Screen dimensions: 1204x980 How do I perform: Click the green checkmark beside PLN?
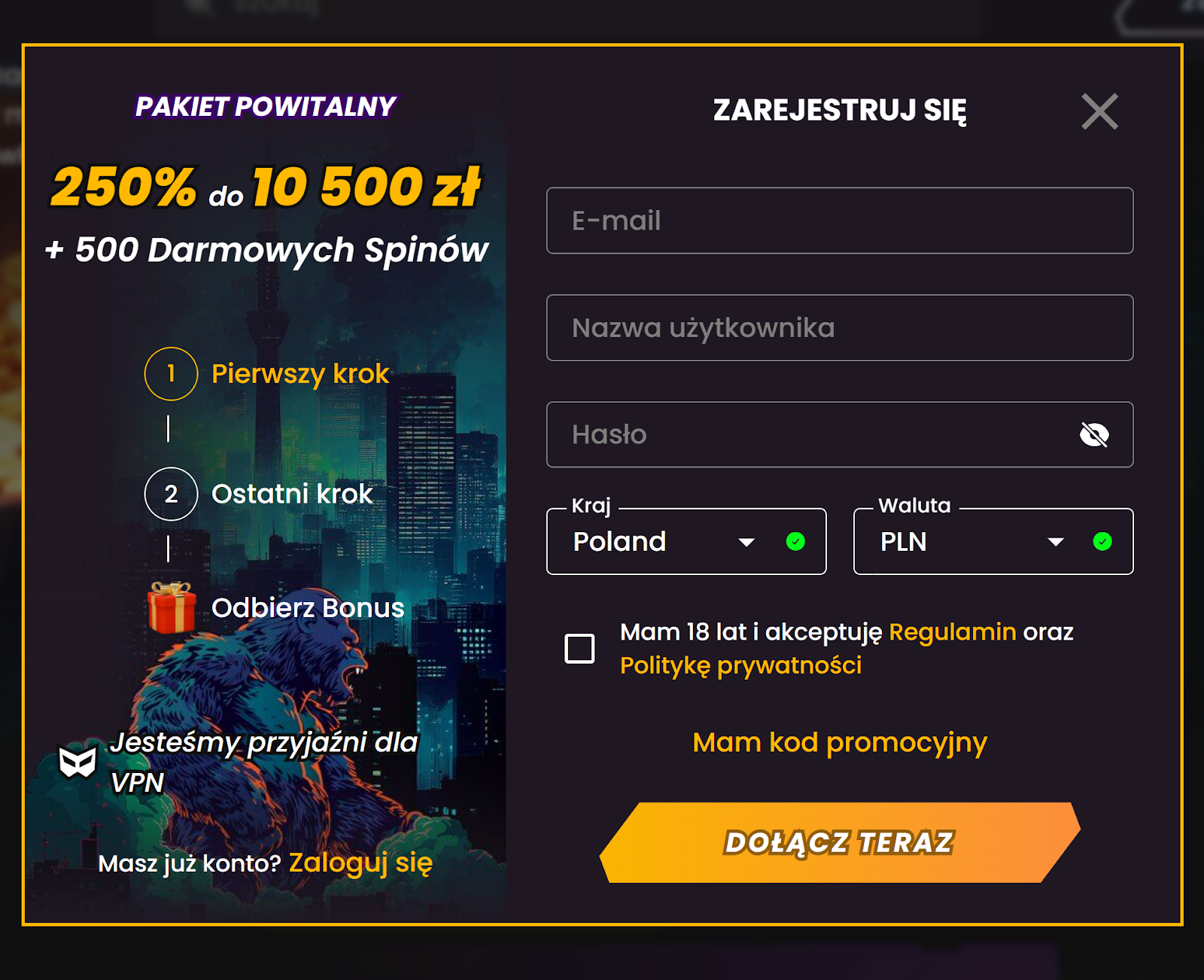click(x=1102, y=541)
